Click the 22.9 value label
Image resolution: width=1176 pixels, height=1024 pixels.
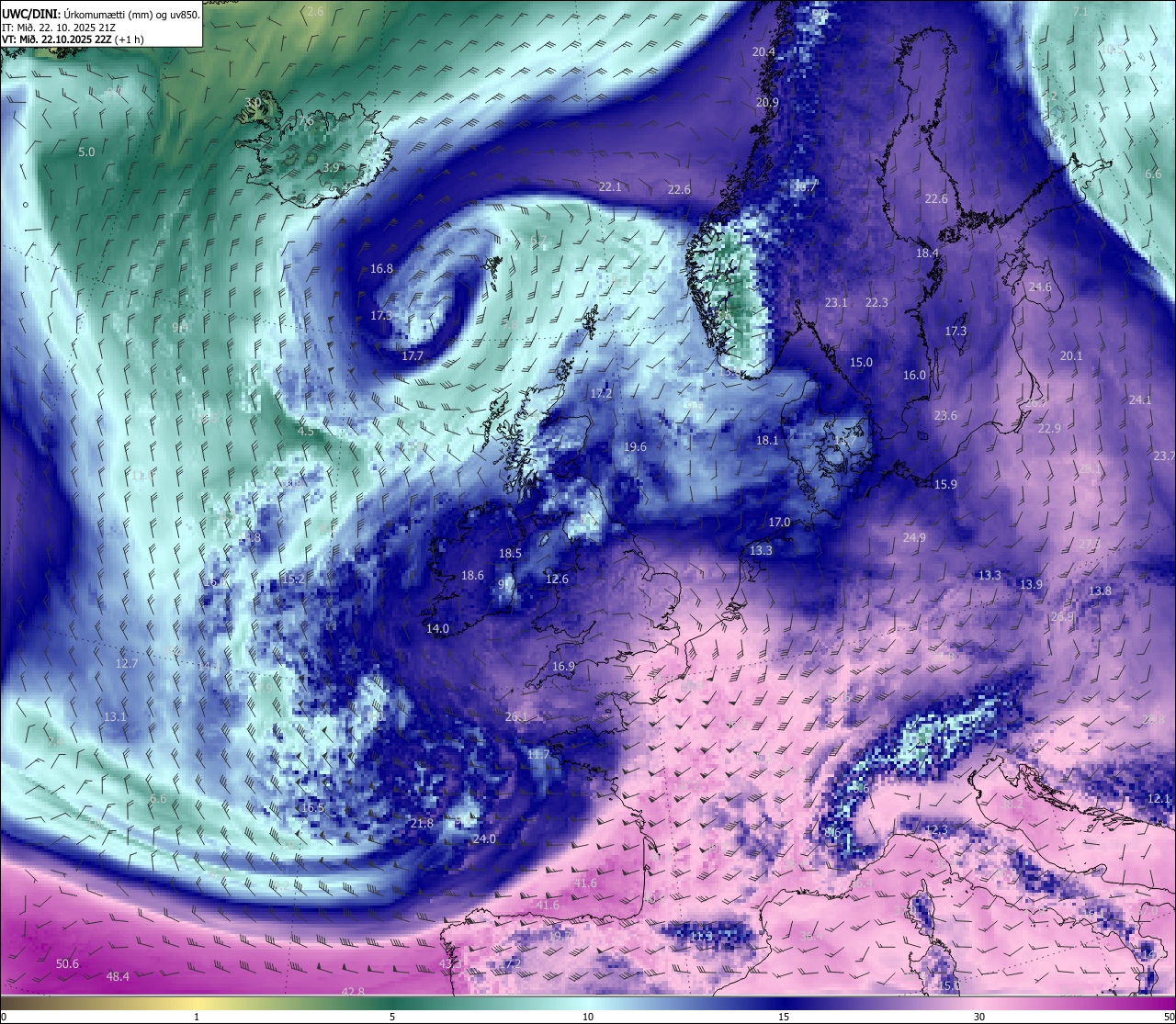click(x=1049, y=428)
